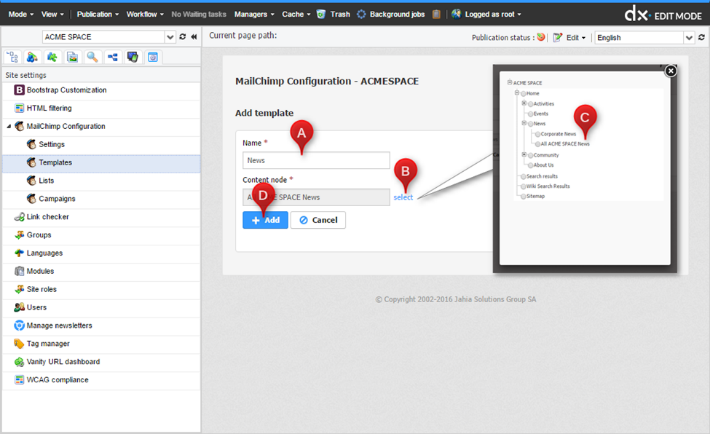Open the Categories tree tab icon
Image resolution: width=710 pixels, height=434 pixels.
click(x=112, y=57)
